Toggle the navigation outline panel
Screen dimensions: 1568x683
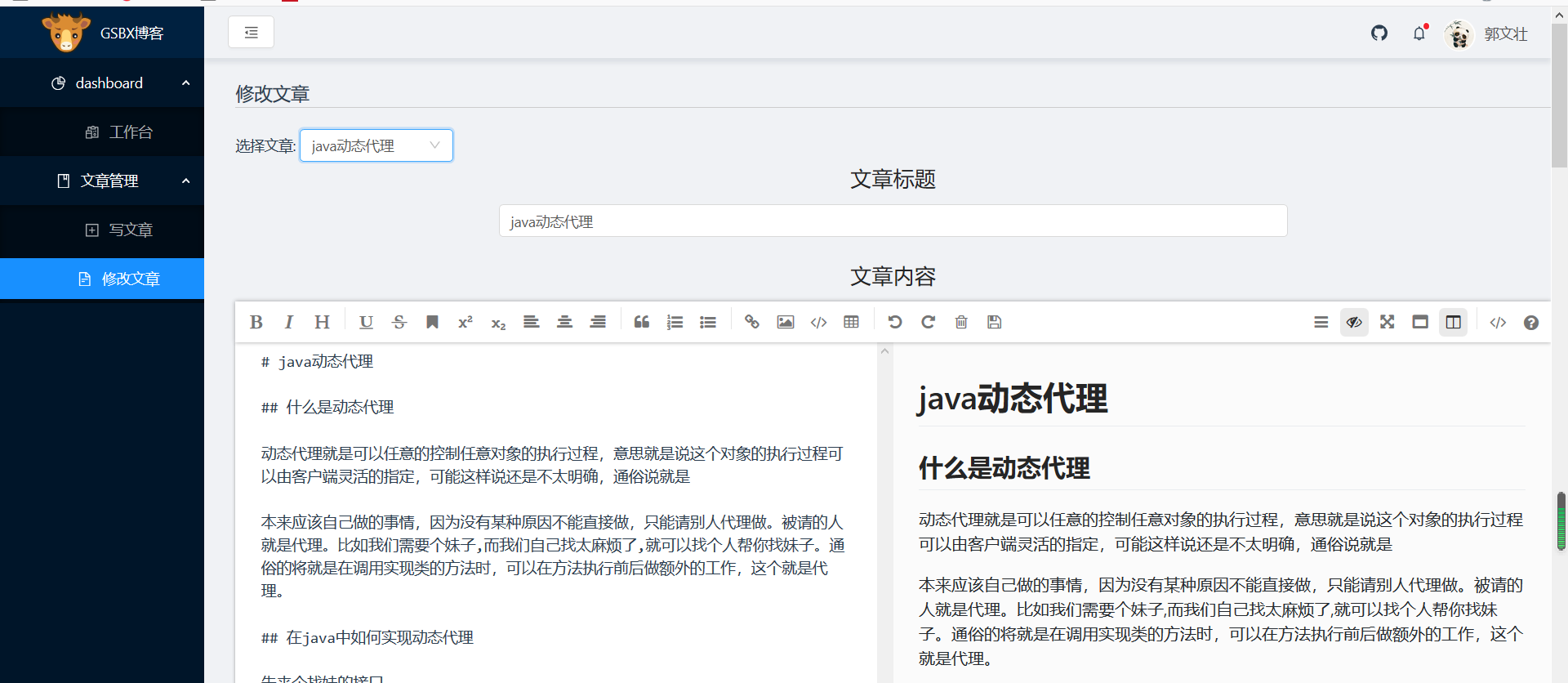pyautogui.click(x=1321, y=323)
